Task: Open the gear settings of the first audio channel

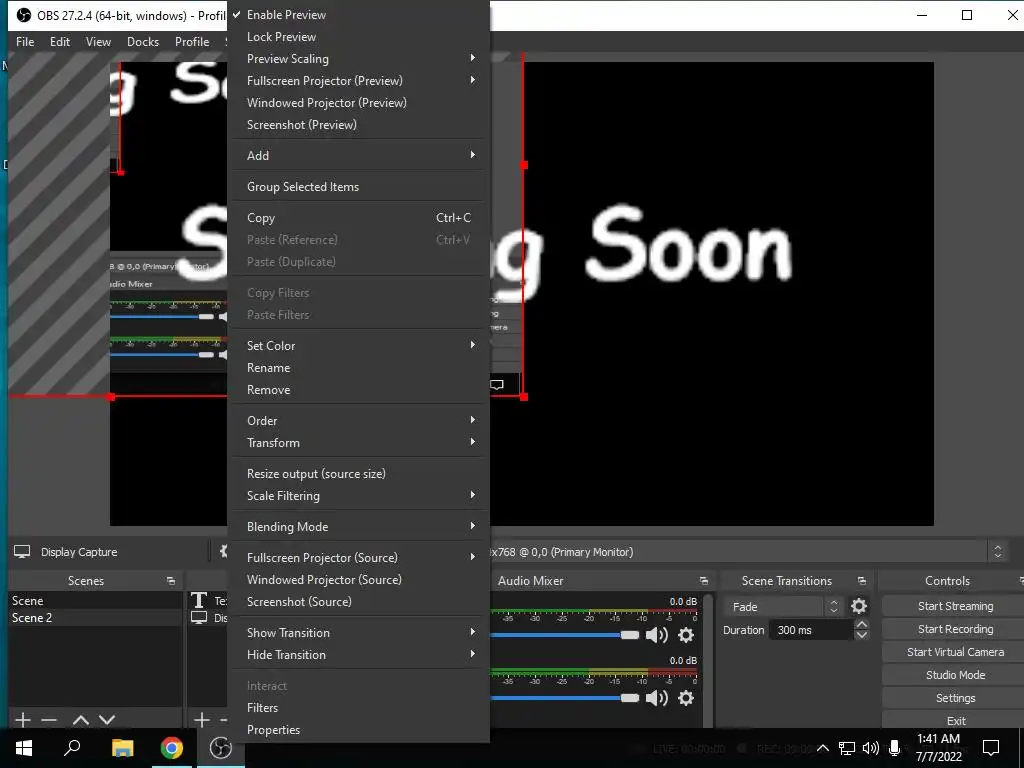Action: pyautogui.click(x=686, y=635)
